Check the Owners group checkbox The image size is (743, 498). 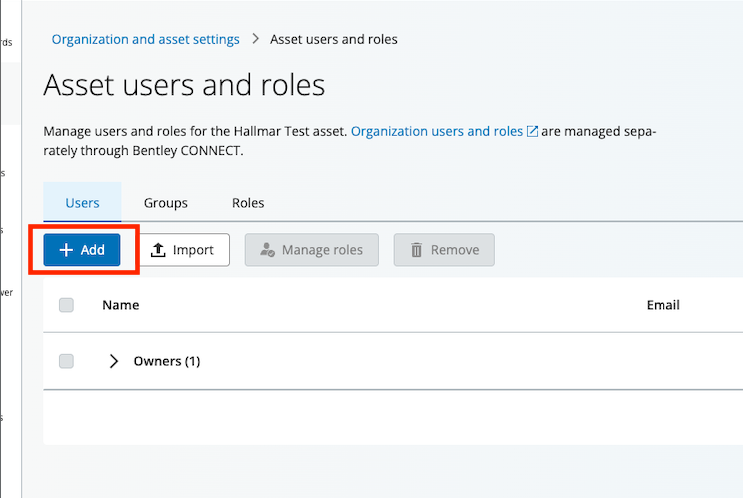(66, 361)
